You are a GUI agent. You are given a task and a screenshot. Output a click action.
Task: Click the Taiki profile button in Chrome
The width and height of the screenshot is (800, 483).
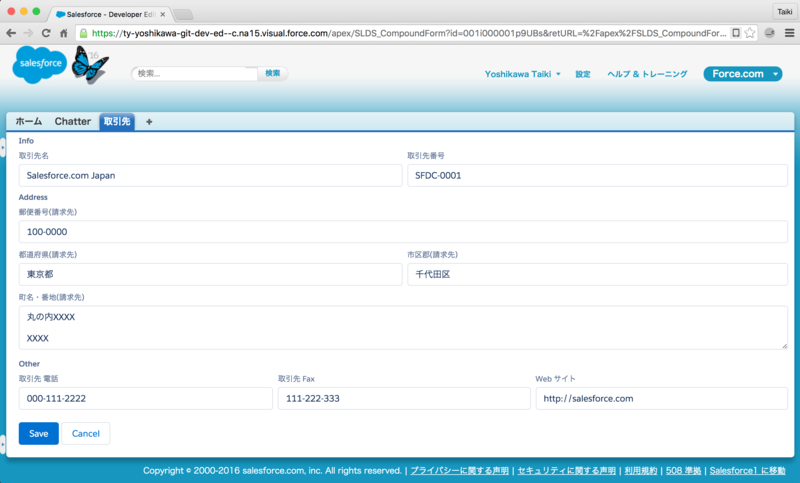tap(785, 12)
